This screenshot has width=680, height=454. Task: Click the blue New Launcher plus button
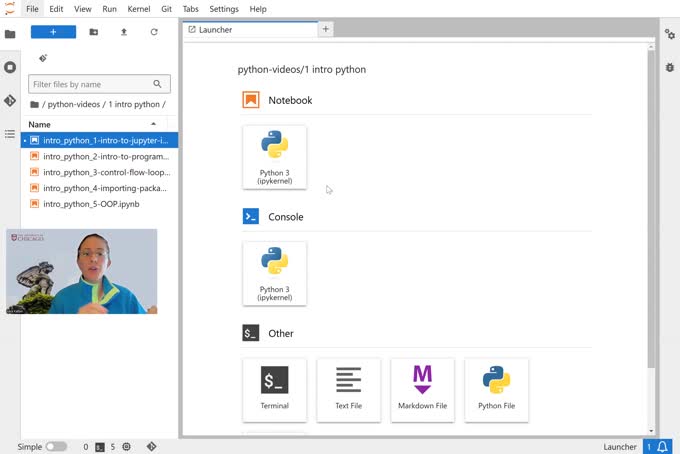click(x=53, y=32)
